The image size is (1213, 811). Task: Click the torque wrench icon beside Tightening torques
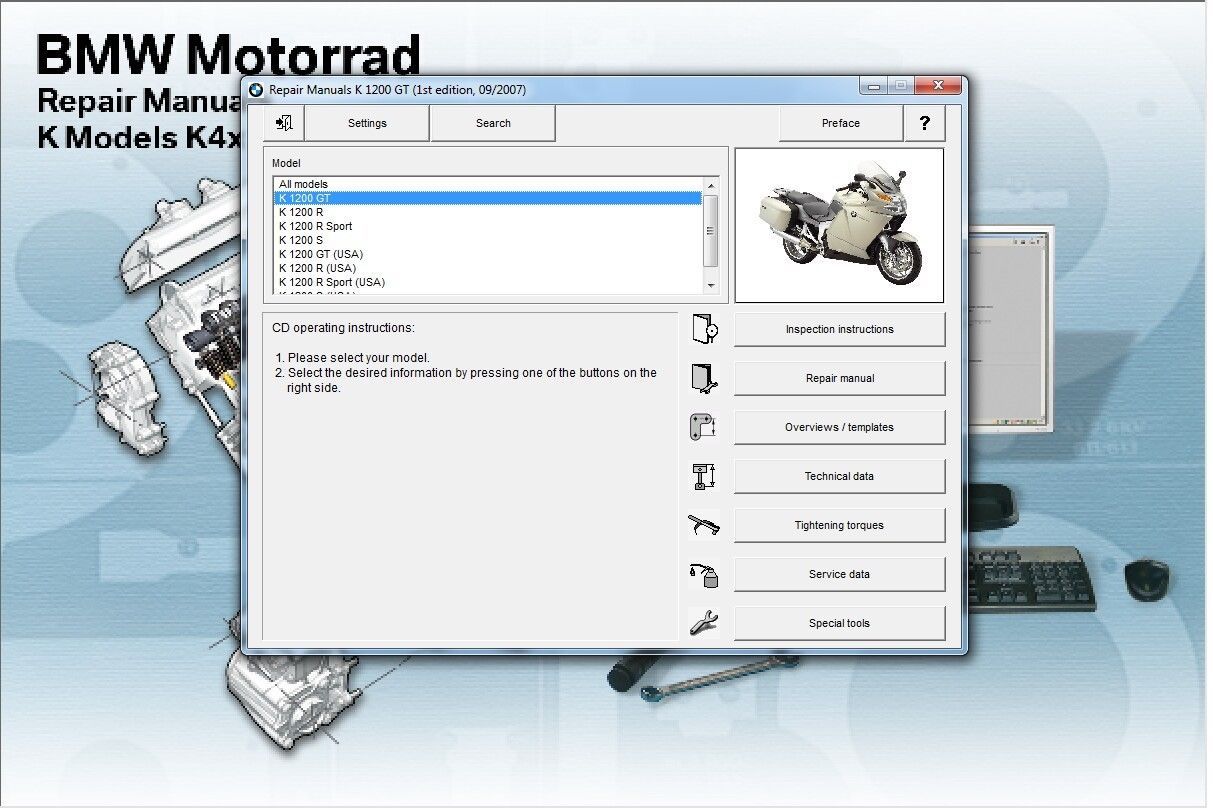click(x=704, y=524)
